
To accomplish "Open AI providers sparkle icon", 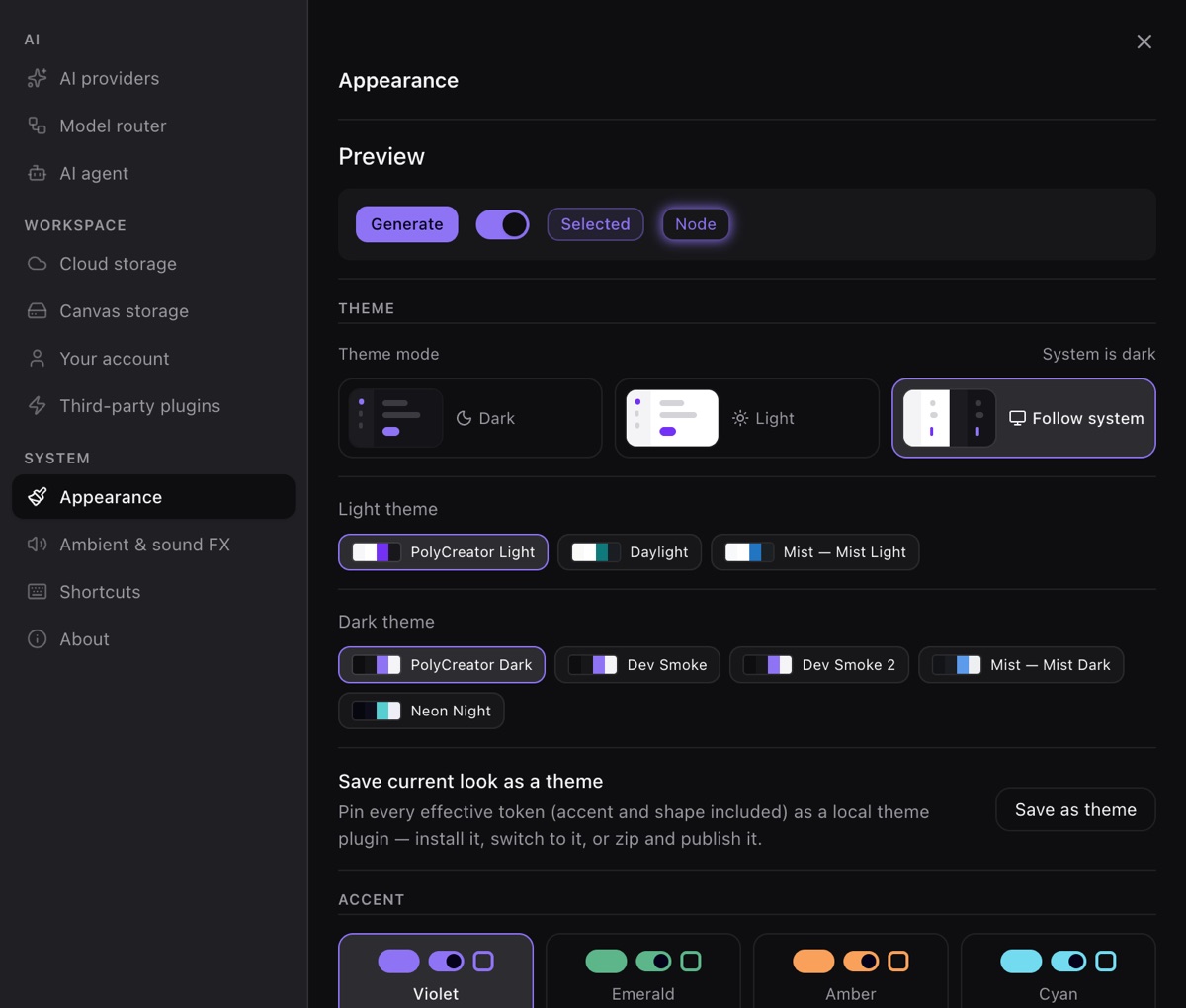I will pyautogui.click(x=37, y=78).
